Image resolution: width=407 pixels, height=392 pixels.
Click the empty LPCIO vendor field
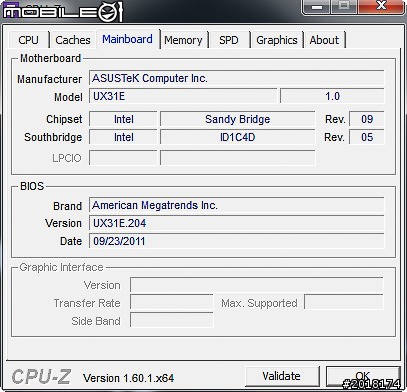click(x=123, y=158)
